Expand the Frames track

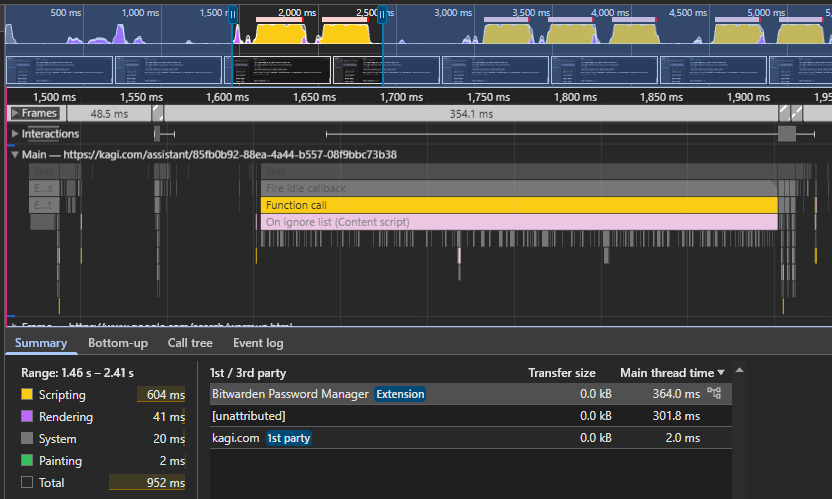15,113
